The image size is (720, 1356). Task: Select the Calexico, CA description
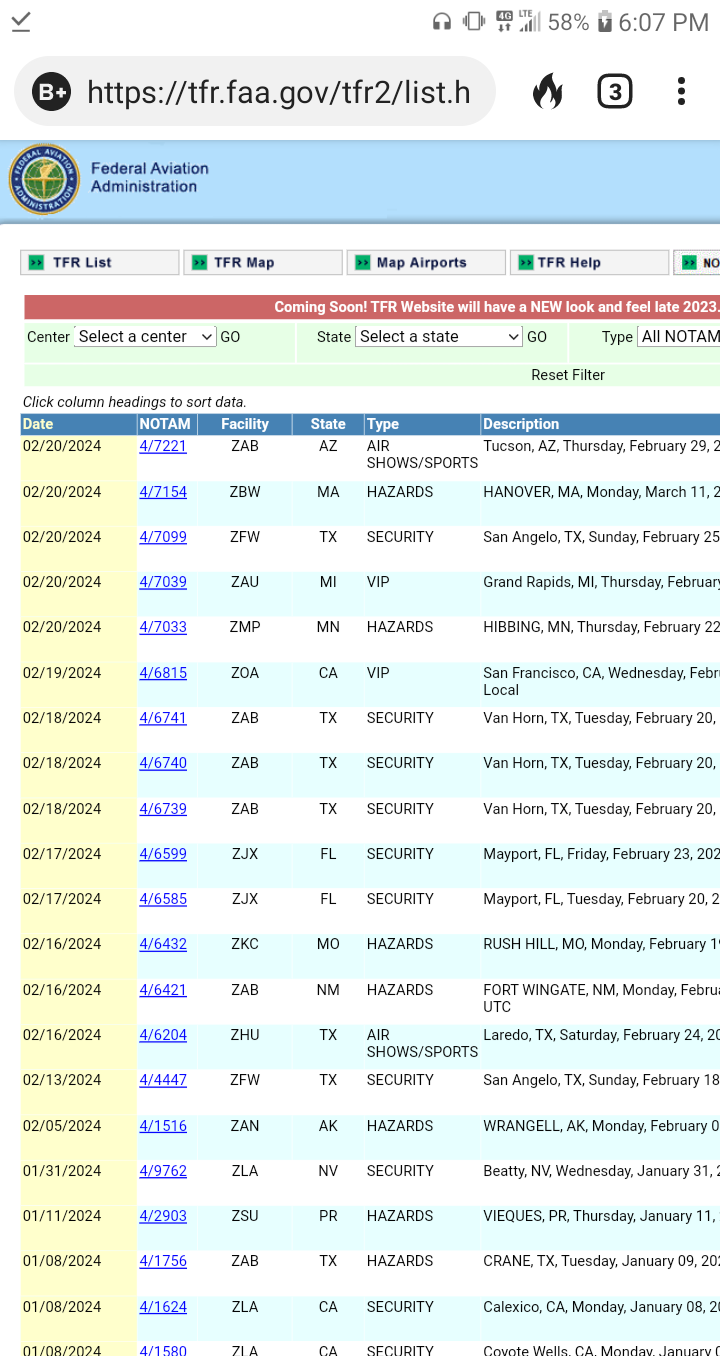click(601, 1307)
